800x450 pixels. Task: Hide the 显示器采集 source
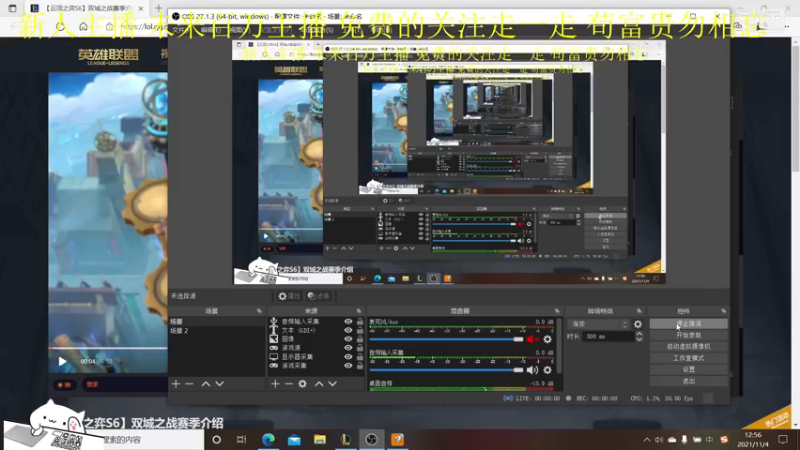click(348, 357)
